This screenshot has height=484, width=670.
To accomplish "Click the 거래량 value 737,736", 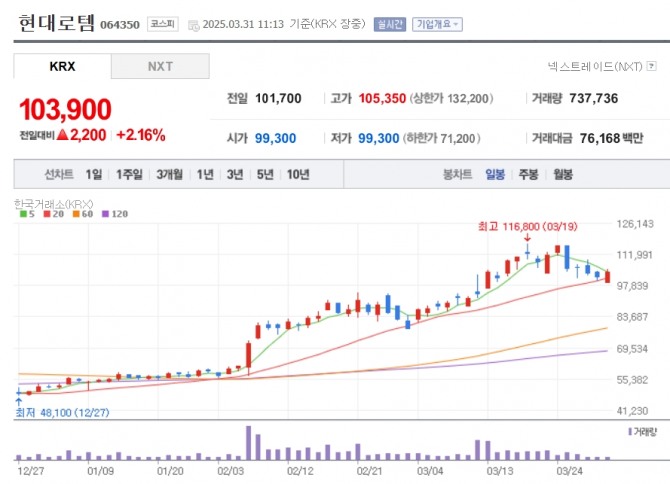I will pyautogui.click(x=594, y=98).
